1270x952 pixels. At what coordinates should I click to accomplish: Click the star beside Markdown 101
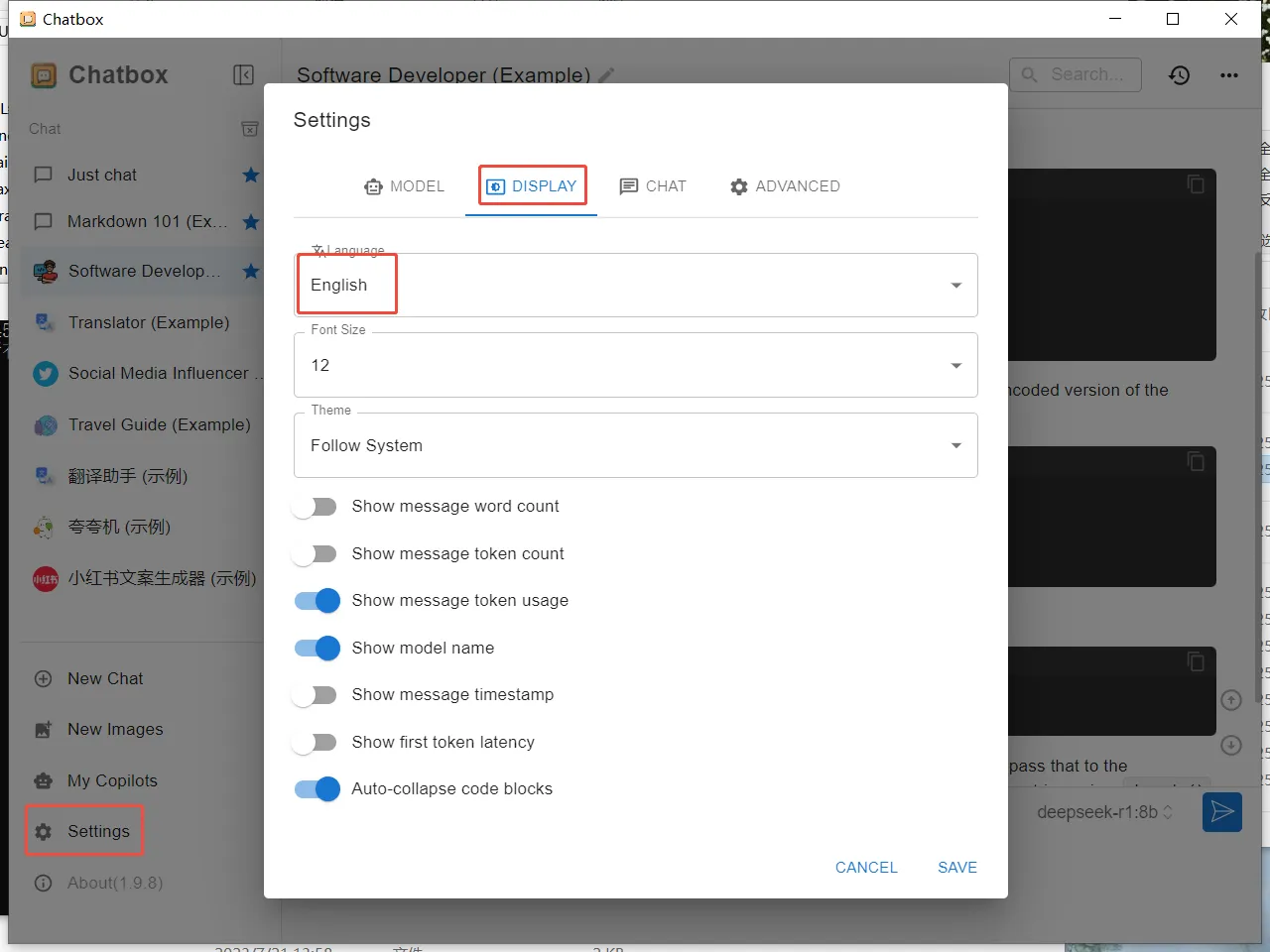pyautogui.click(x=251, y=221)
